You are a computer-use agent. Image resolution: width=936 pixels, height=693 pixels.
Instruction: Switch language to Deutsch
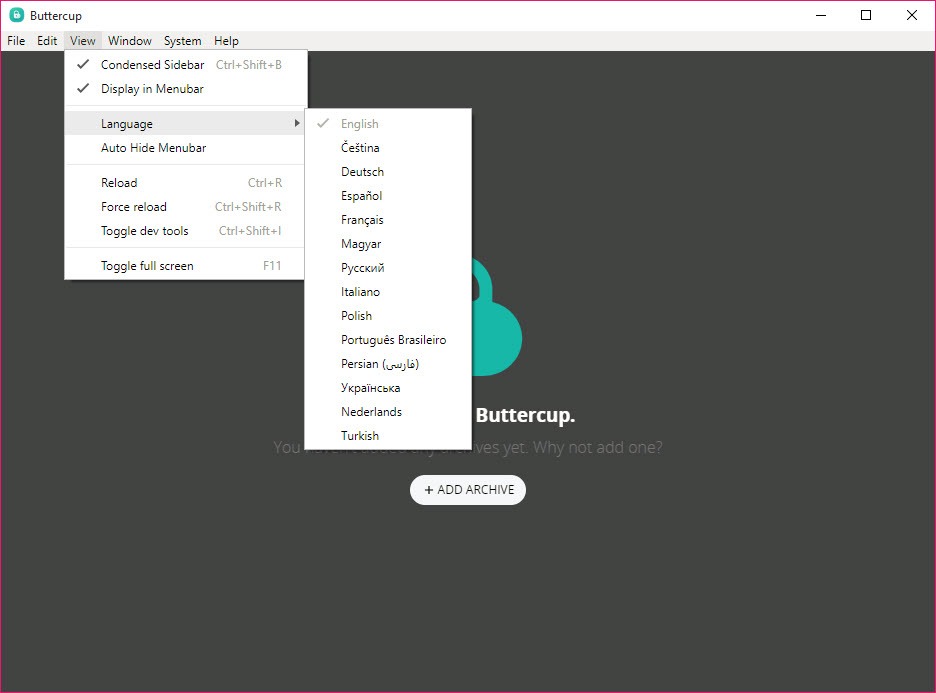click(x=388, y=171)
